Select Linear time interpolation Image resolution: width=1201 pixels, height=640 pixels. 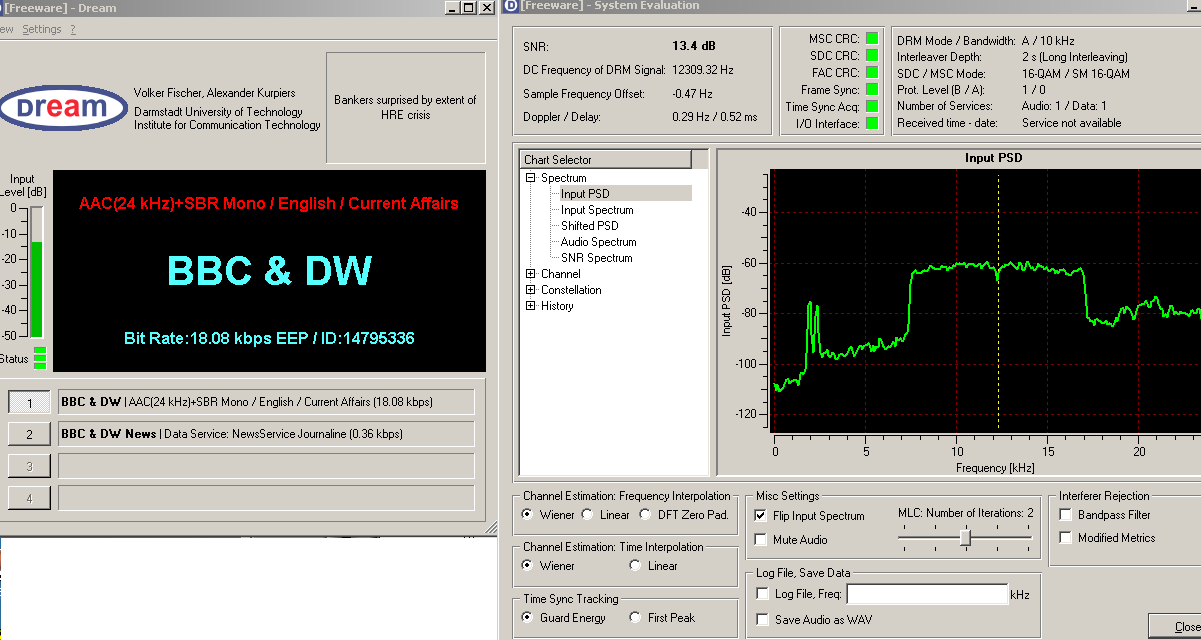(635, 566)
